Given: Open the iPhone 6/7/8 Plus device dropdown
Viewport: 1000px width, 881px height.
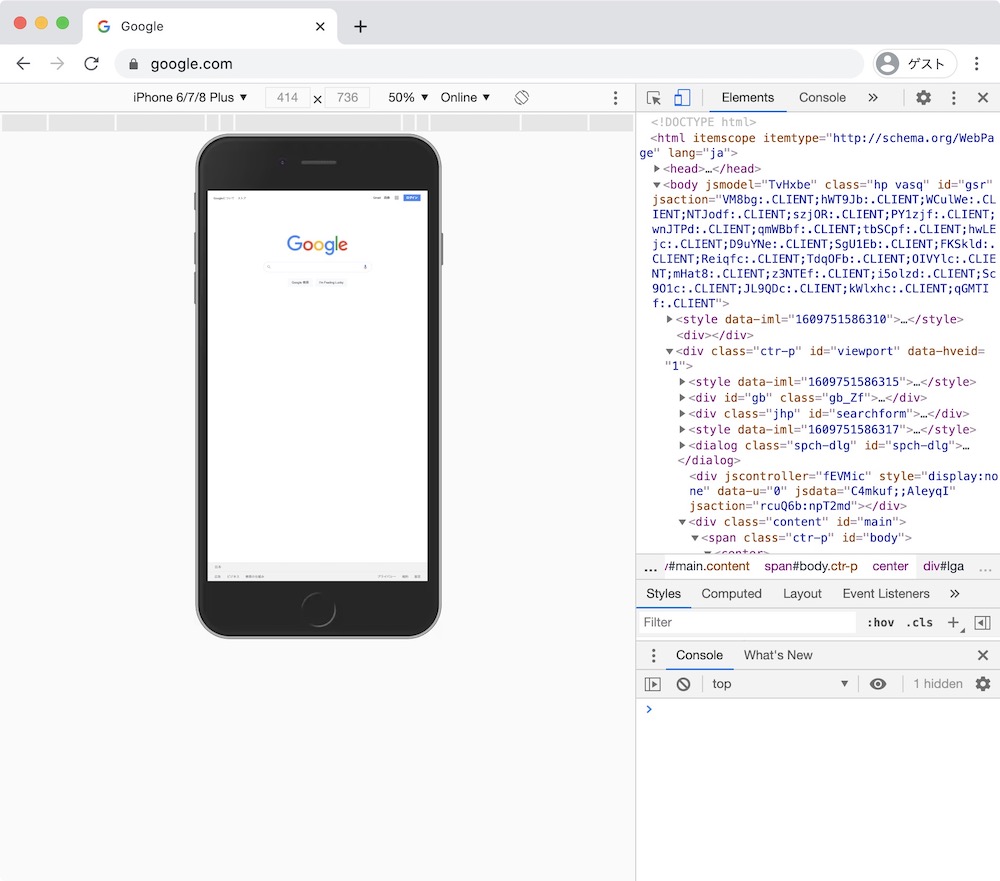Looking at the screenshot, I should (190, 98).
